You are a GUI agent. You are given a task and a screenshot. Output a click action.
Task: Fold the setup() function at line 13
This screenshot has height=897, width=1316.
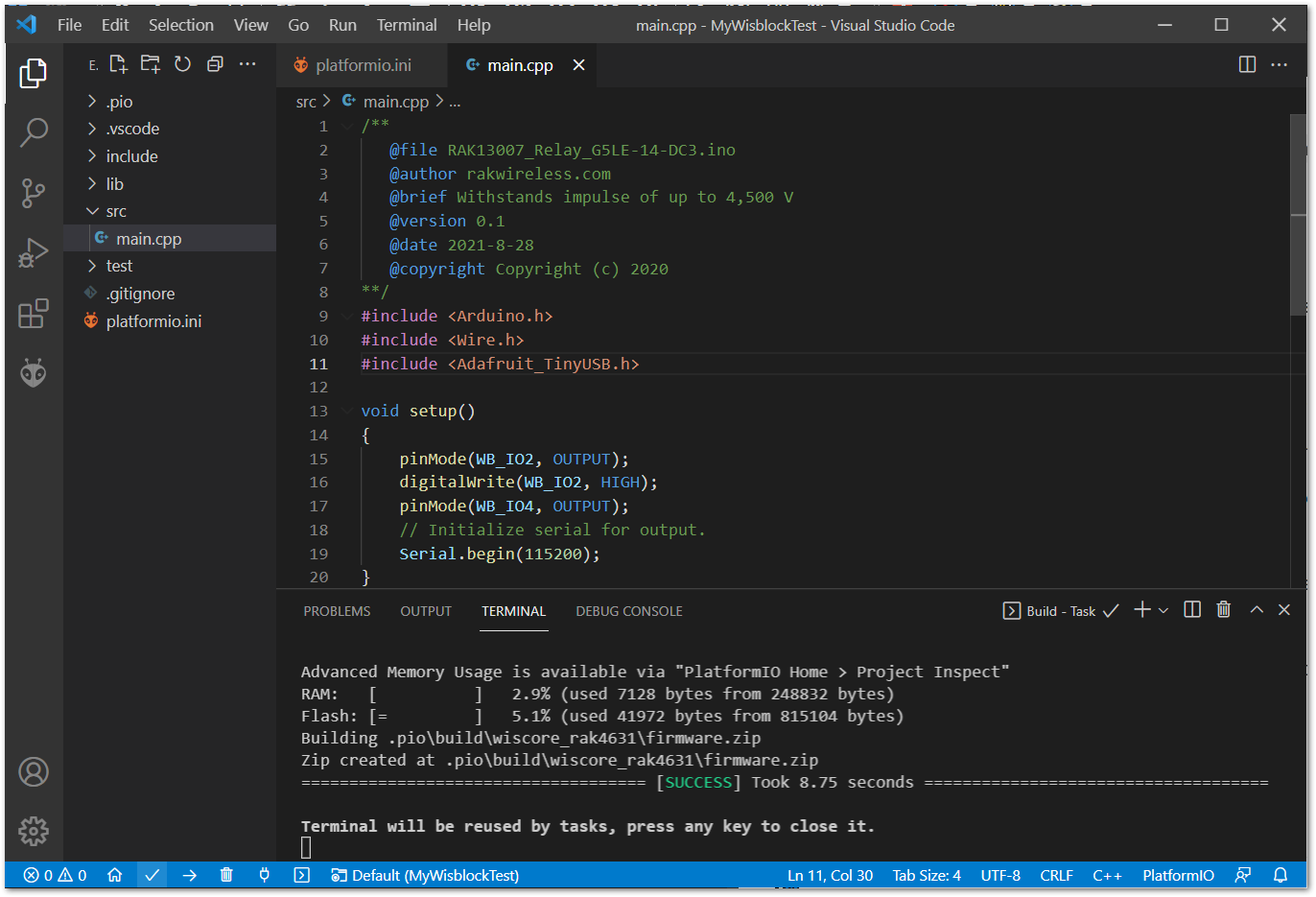click(x=347, y=411)
